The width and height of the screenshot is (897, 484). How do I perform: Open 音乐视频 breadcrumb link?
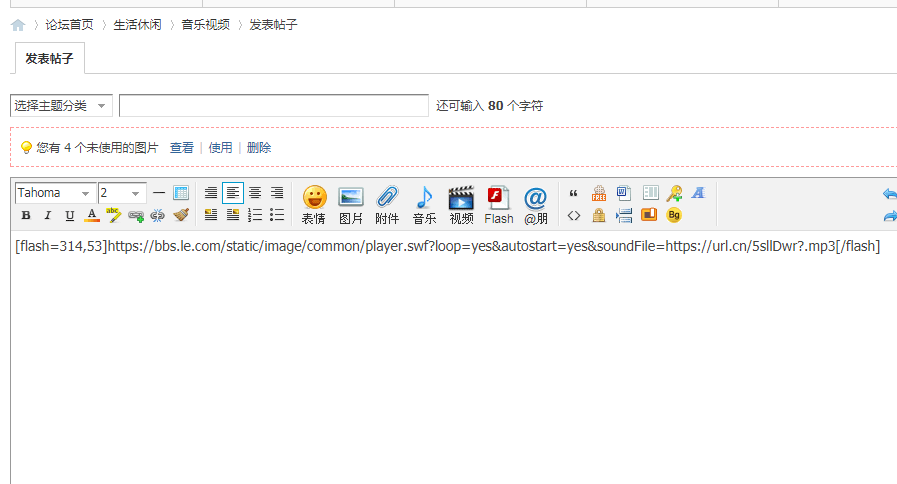coord(205,25)
